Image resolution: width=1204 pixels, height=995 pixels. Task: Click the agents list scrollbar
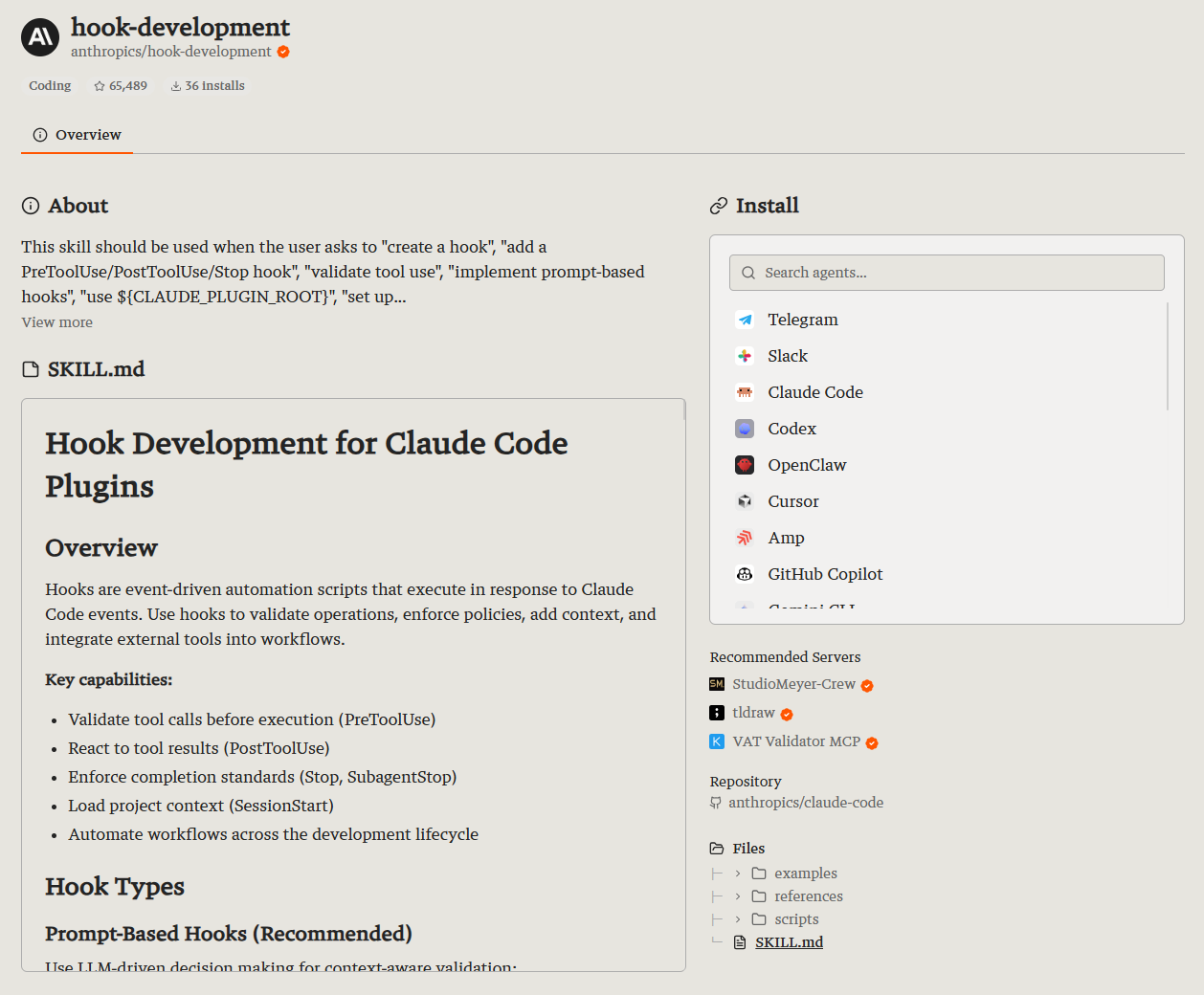1168,356
